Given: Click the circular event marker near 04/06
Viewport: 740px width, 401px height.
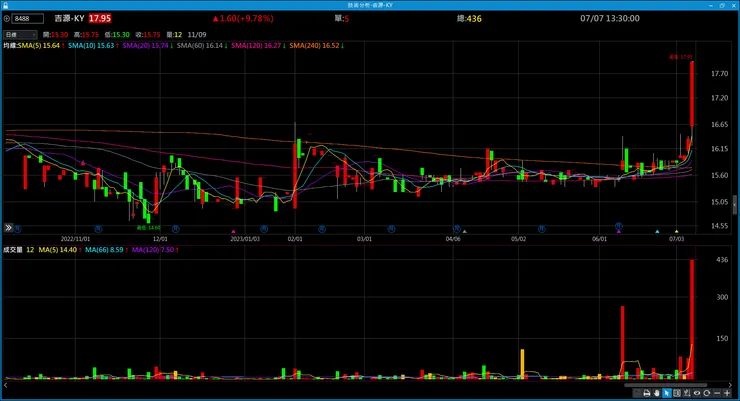Looking at the screenshot, I should click(456, 229).
